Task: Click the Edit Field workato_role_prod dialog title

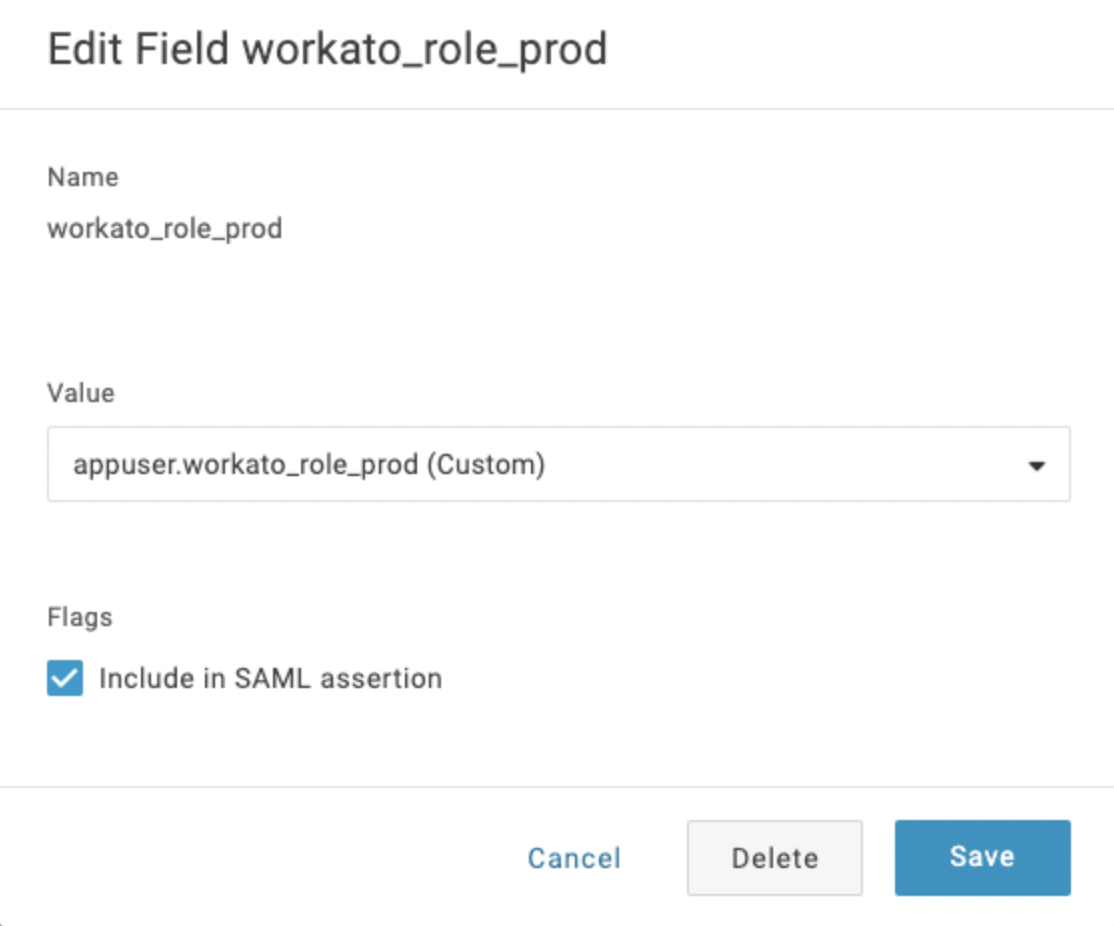Action: (327, 50)
